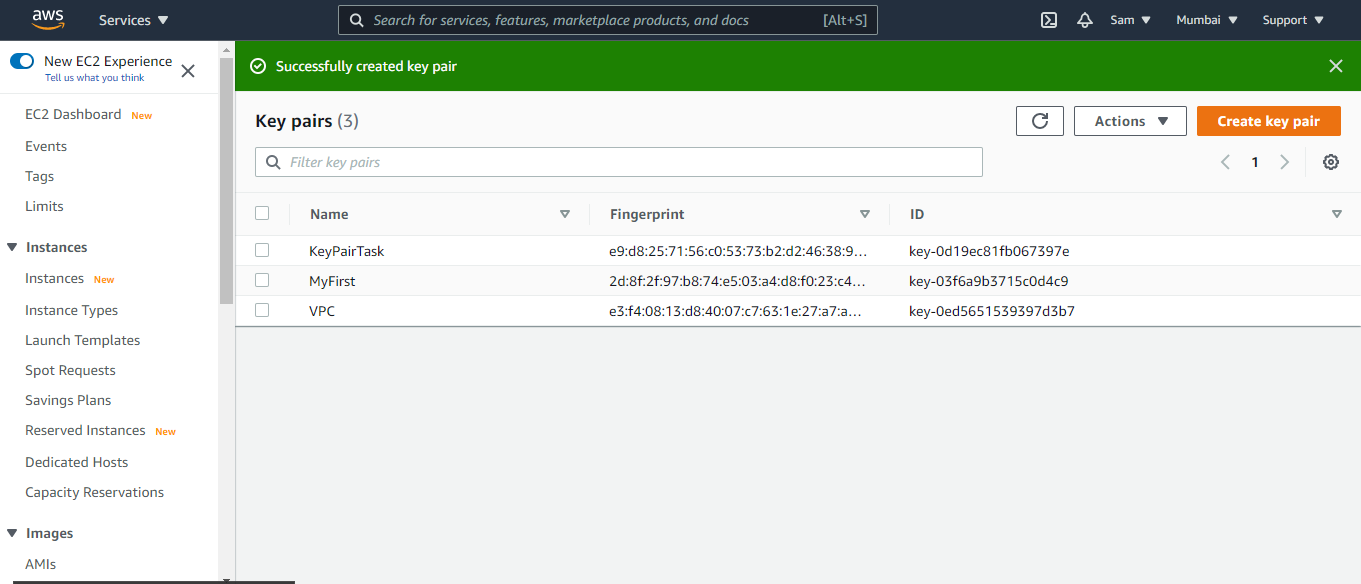The height and width of the screenshot is (584, 1361).
Task: Click the AWS logo to go home
Action: point(47,19)
